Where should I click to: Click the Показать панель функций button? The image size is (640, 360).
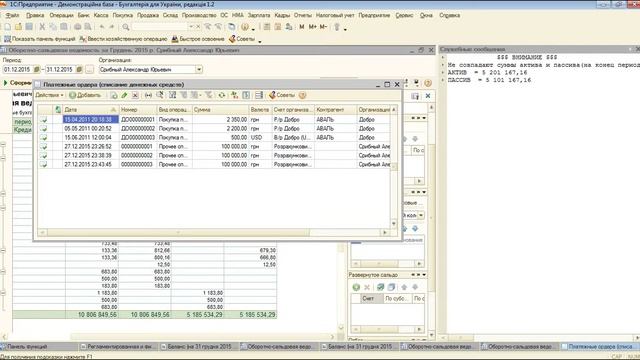(x=40, y=39)
